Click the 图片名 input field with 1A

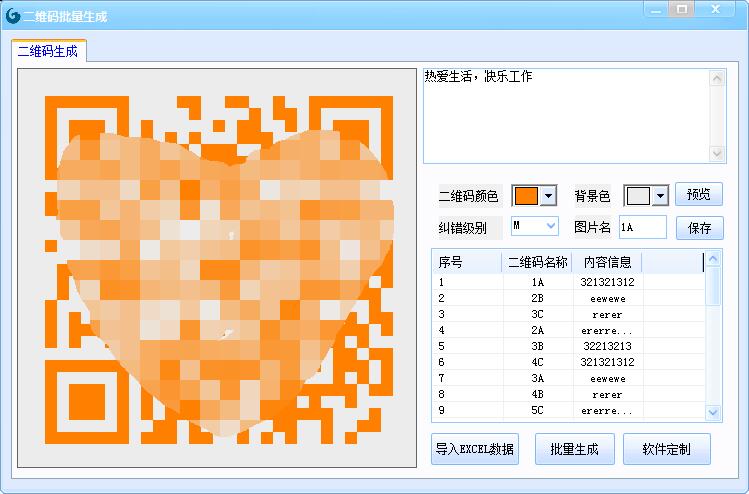[643, 227]
